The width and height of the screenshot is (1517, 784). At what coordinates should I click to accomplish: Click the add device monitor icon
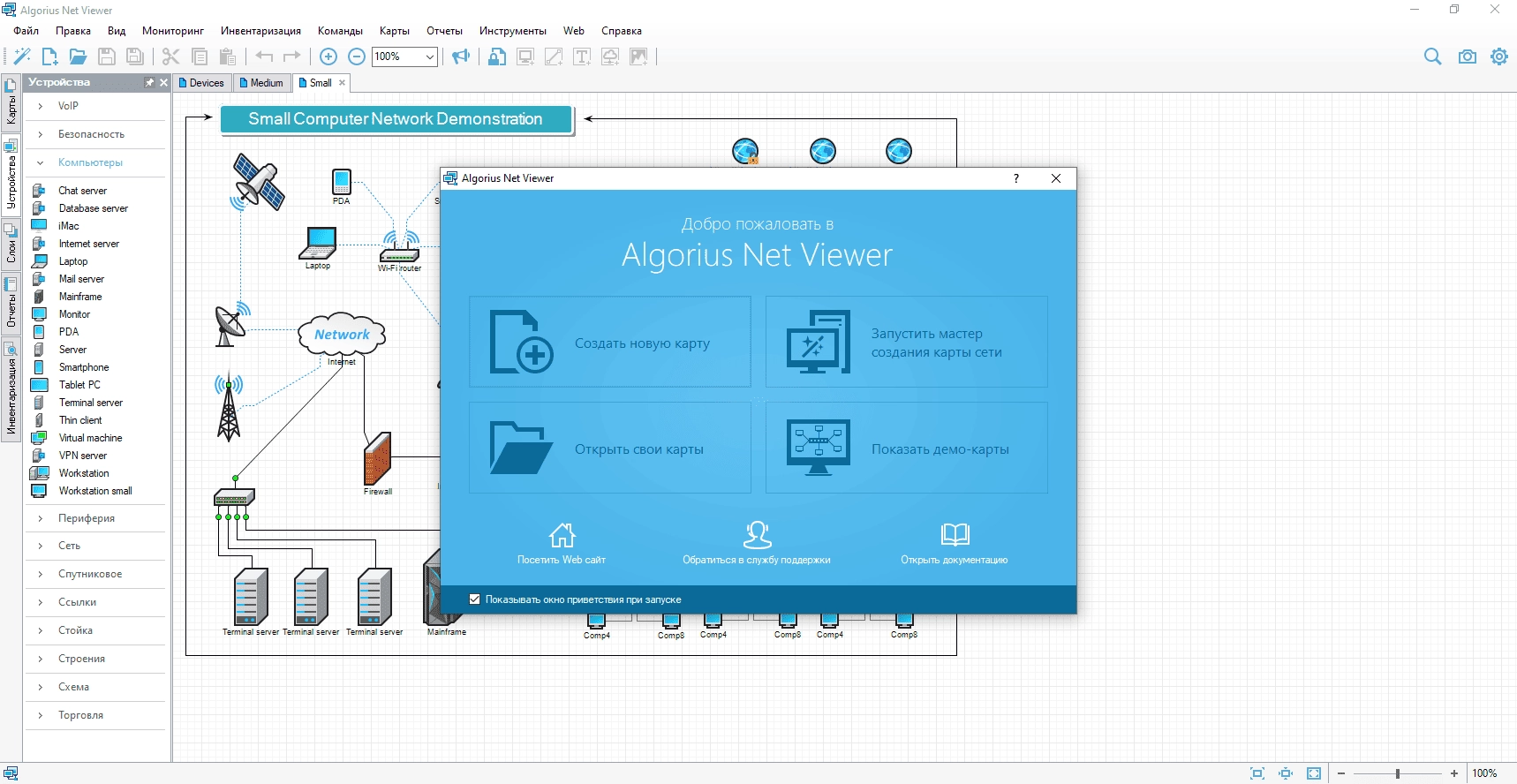[525, 57]
